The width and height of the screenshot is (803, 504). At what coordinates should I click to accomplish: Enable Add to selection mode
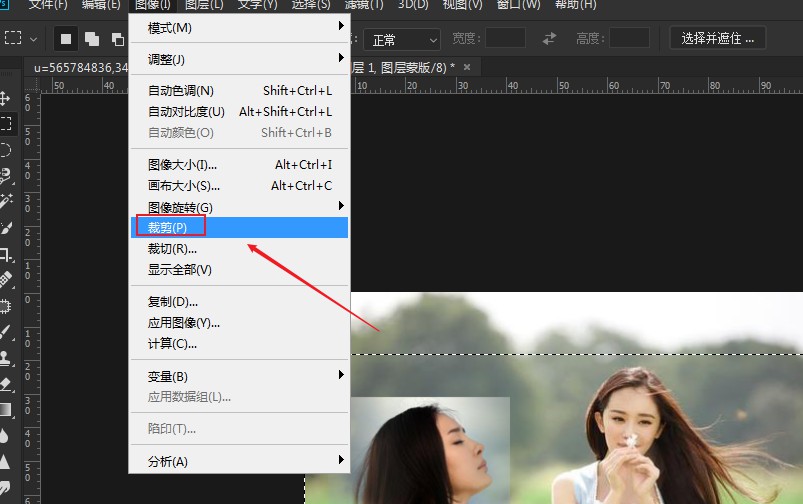(x=92, y=39)
